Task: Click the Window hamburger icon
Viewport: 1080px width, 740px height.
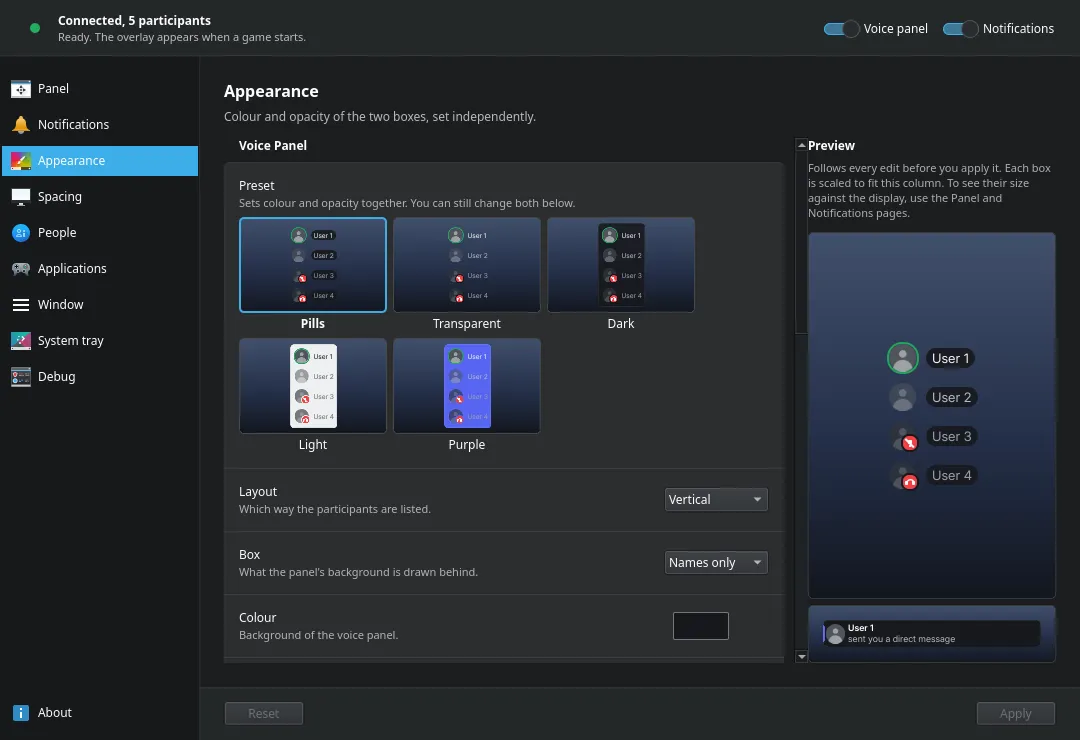Action: coord(21,305)
